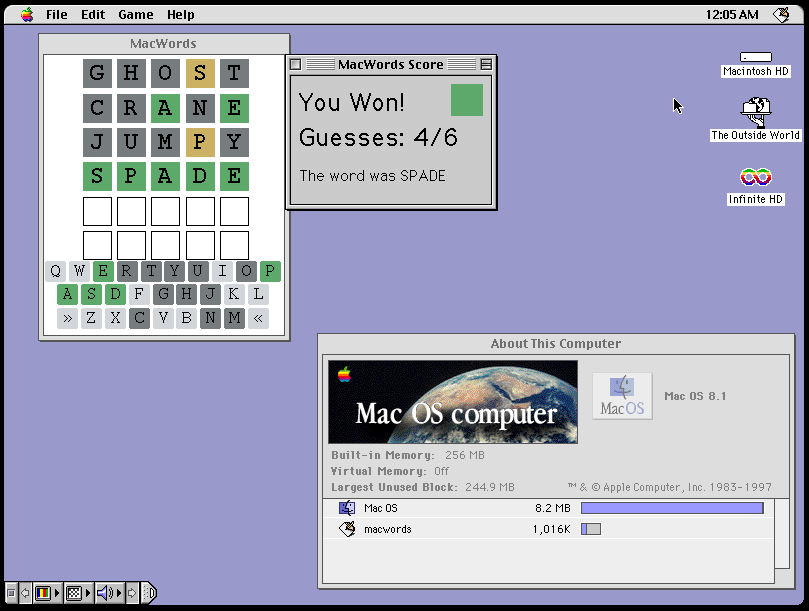Click the Mac OS memory usage bar

(x=672, y=508)
